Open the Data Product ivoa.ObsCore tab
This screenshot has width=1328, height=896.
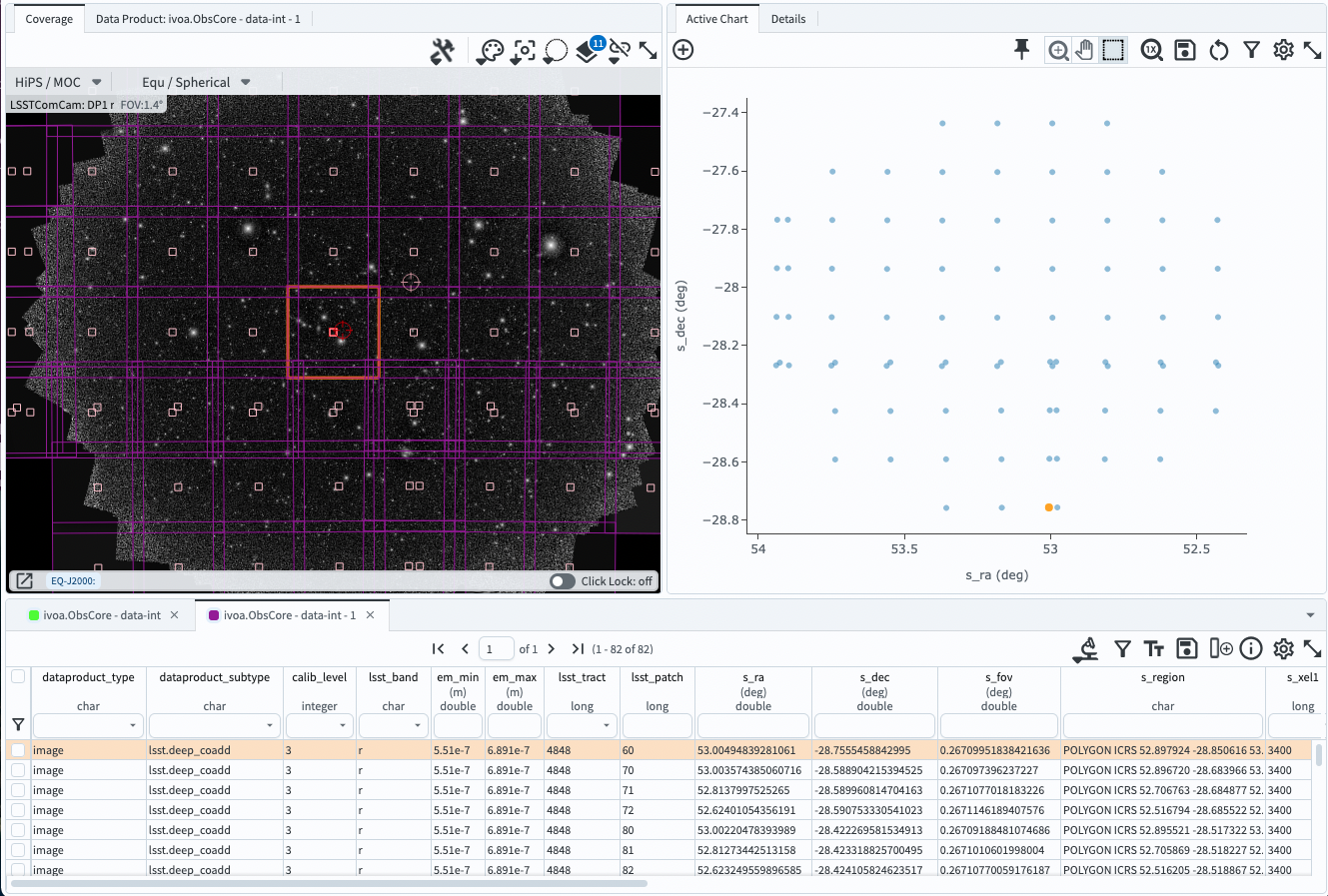198,19
